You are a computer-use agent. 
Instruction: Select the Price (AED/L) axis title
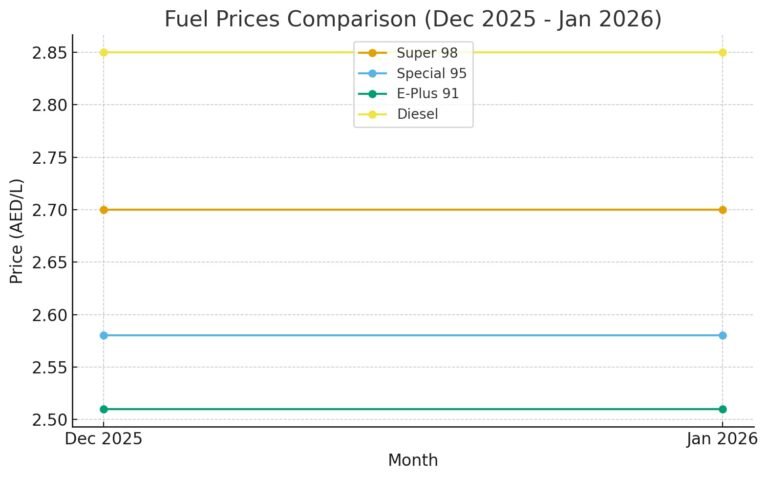pyautogui.click(x=17, y=231)
